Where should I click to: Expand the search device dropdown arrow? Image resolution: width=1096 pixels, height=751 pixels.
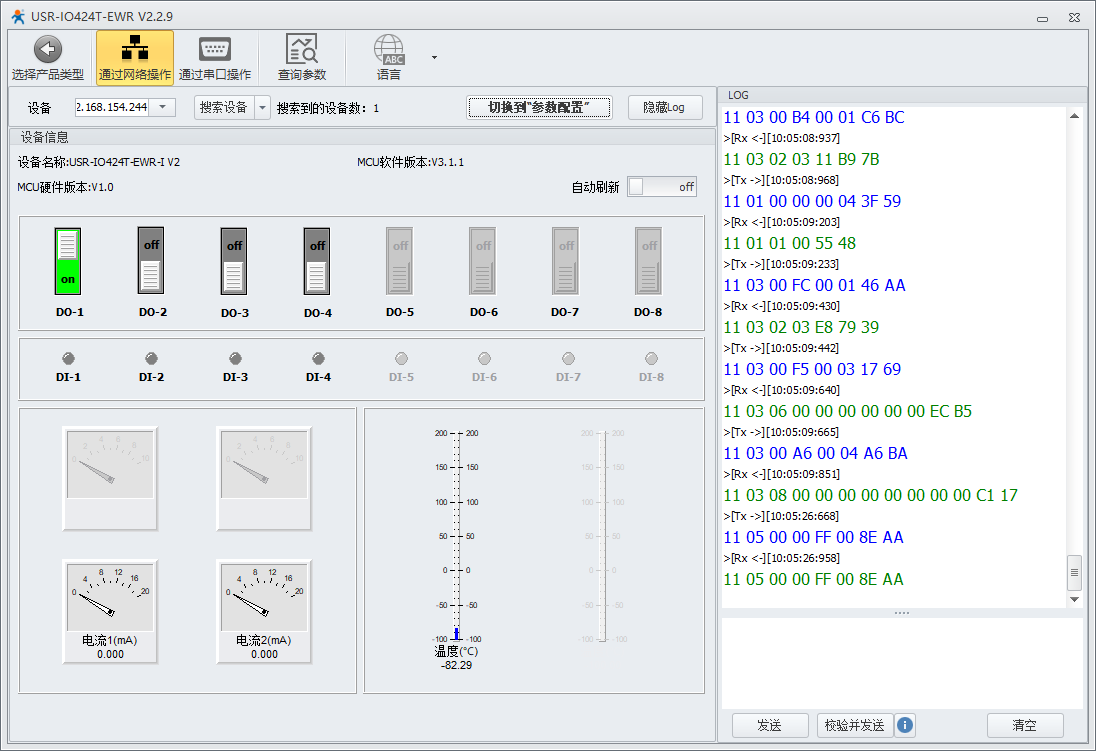263,108
